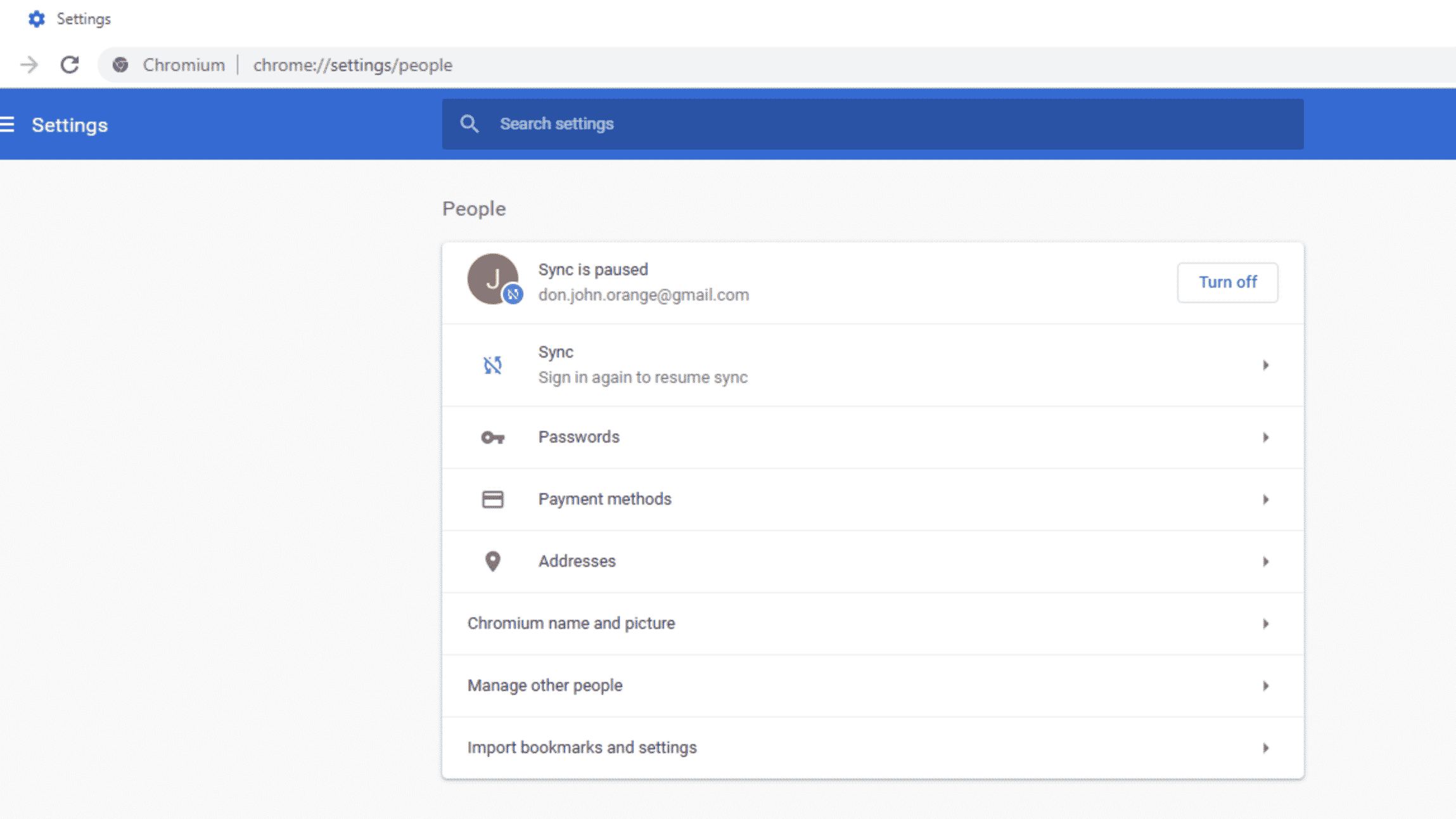The width and height of the screenshot is (1456, 819).
Task: Open Manage other people section
Action: [872, 685]
